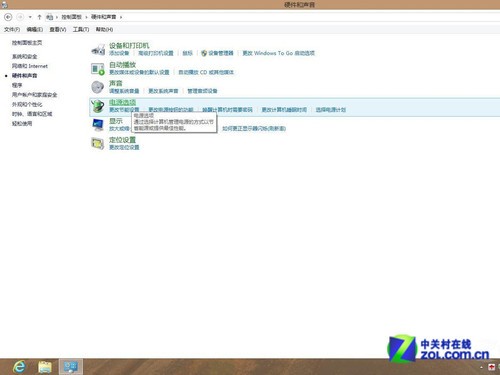Open the 查看(V) menu

[x=58, y=30]
